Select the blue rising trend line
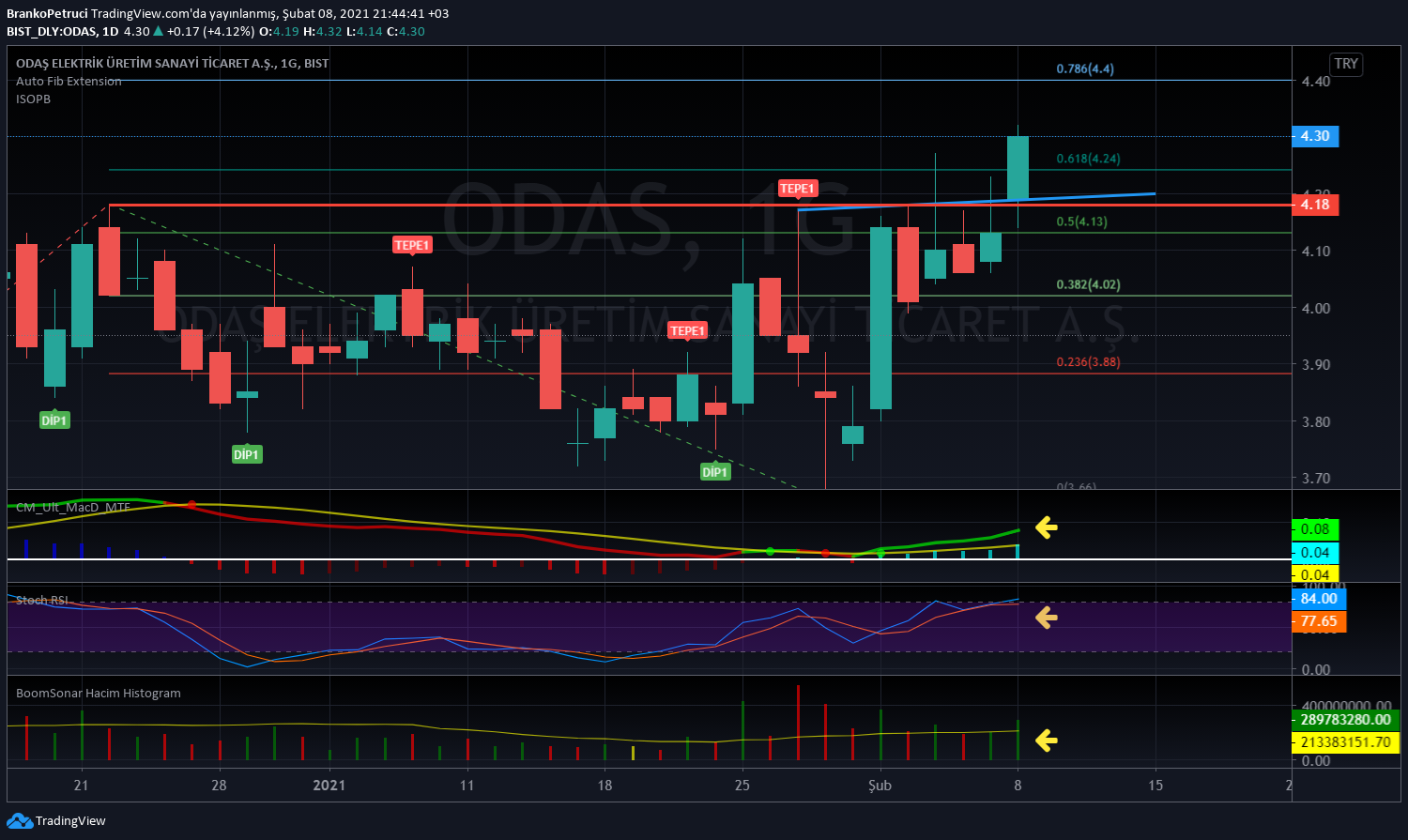 pos(976,202)
